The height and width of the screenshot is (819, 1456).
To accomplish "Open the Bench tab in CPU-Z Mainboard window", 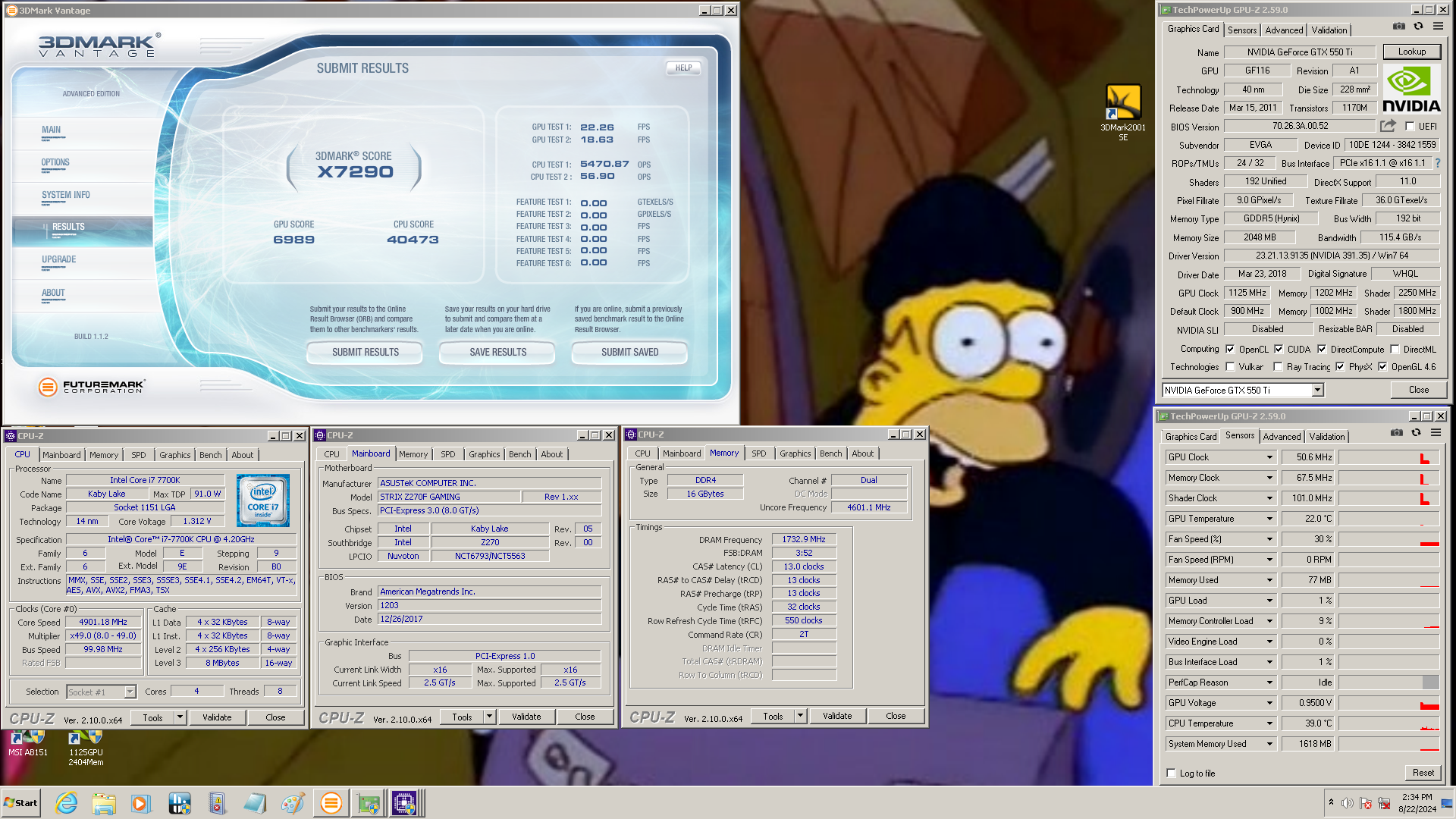I will [x=519, y=454].
